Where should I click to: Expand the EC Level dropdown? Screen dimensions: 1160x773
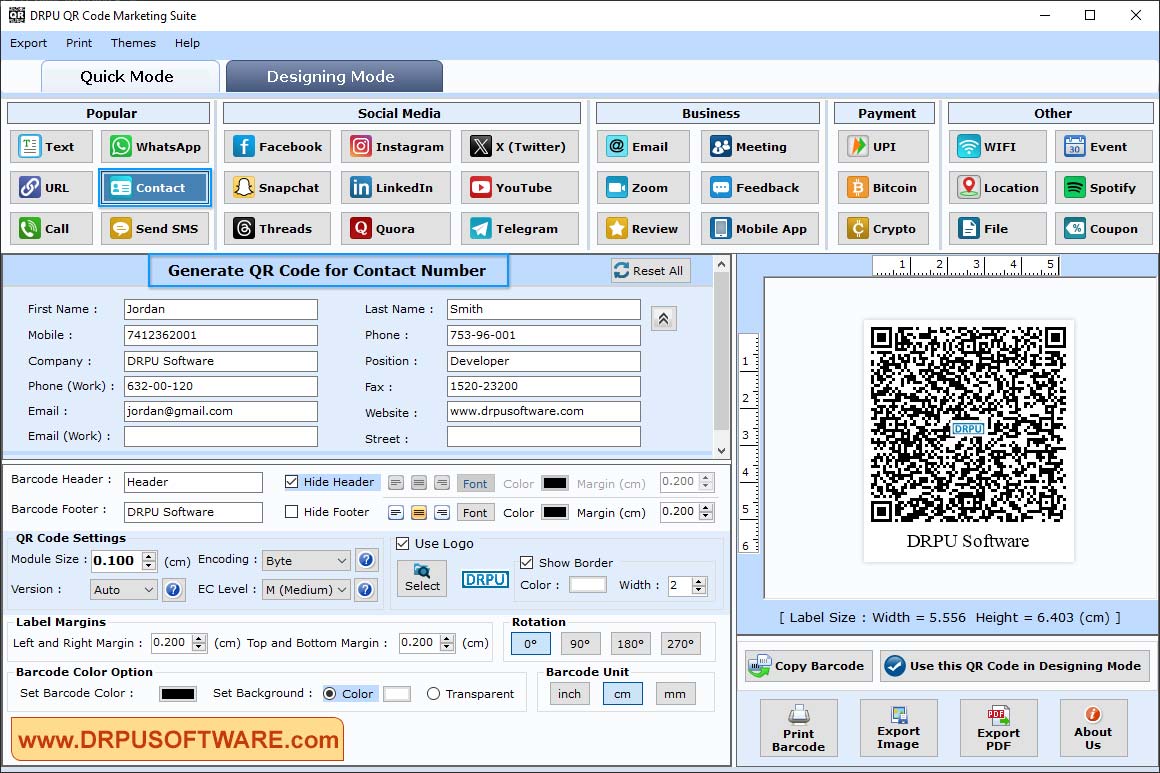click(306, 590)
